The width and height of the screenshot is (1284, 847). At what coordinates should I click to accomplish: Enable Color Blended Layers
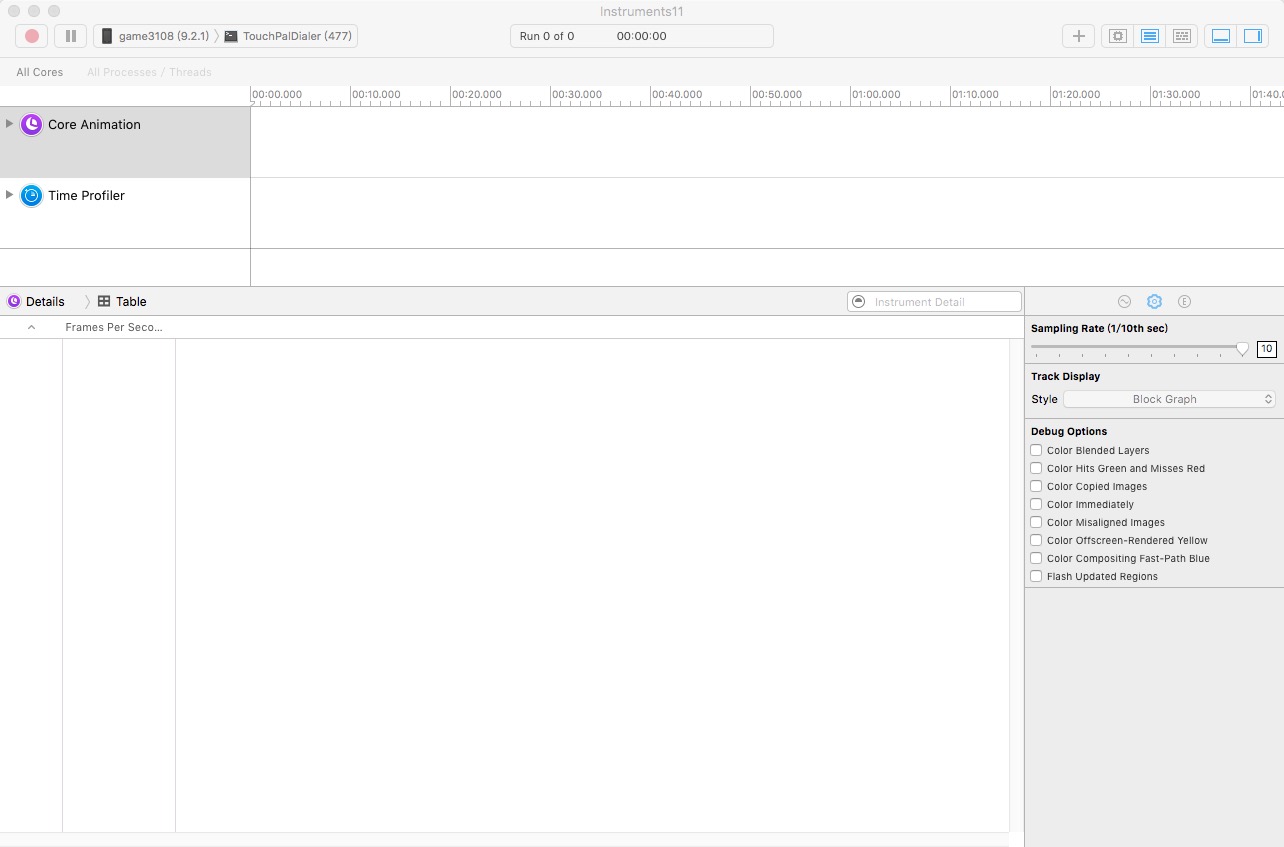1036,450
